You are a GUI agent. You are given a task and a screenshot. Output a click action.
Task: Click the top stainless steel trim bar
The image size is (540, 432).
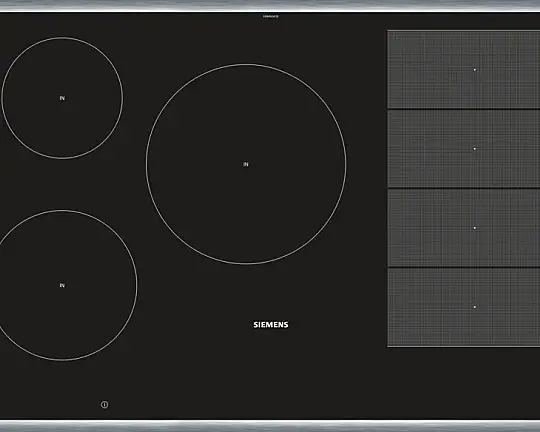click(x=270, y=5)
